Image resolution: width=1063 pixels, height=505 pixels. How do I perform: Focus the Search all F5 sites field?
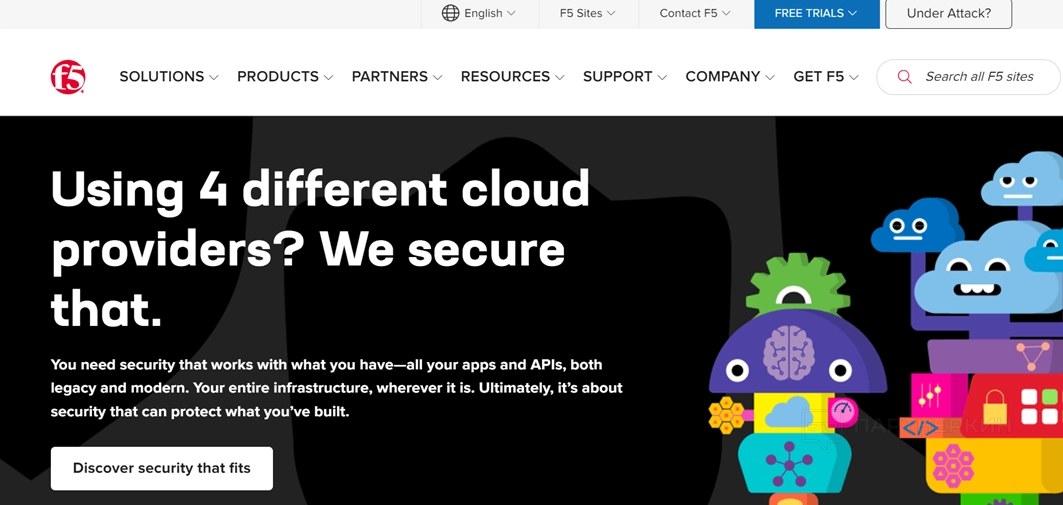click(969, 77)
